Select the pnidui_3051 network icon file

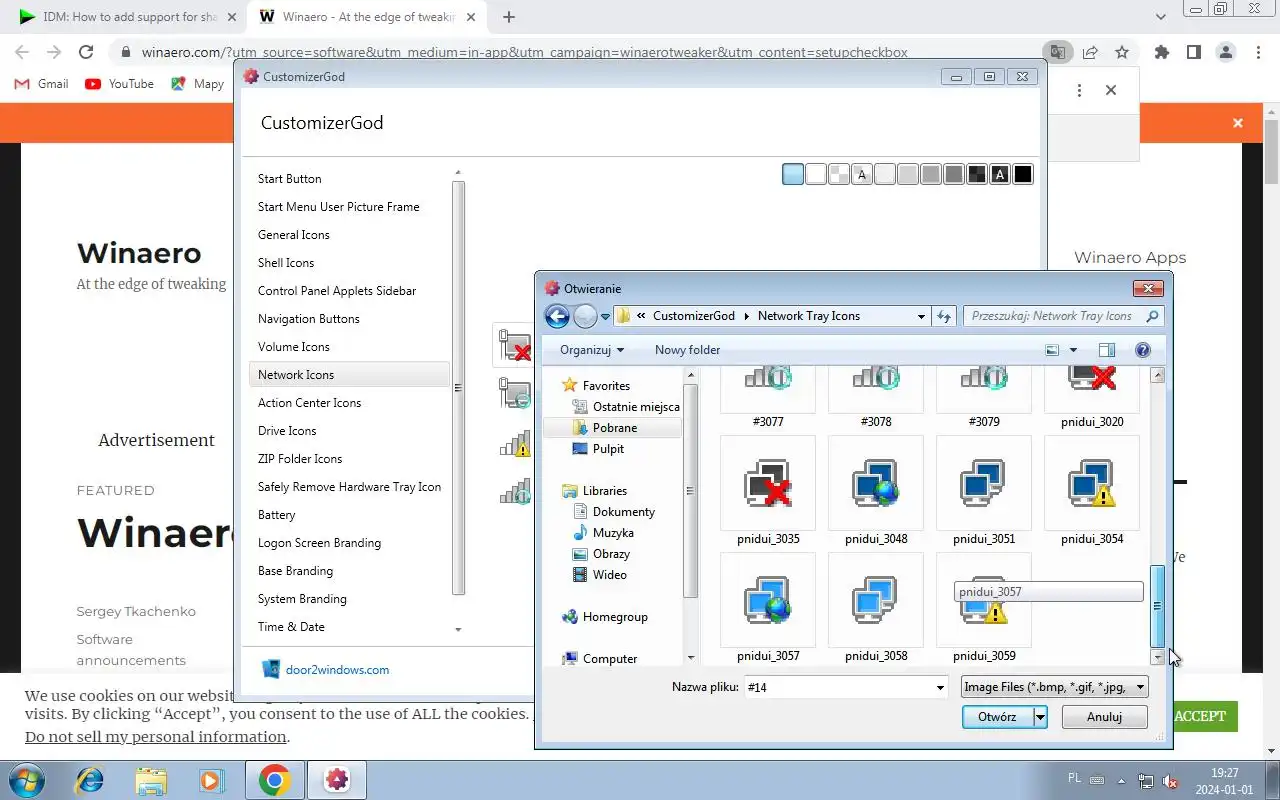pyautogui.click(x=984, y=492)
